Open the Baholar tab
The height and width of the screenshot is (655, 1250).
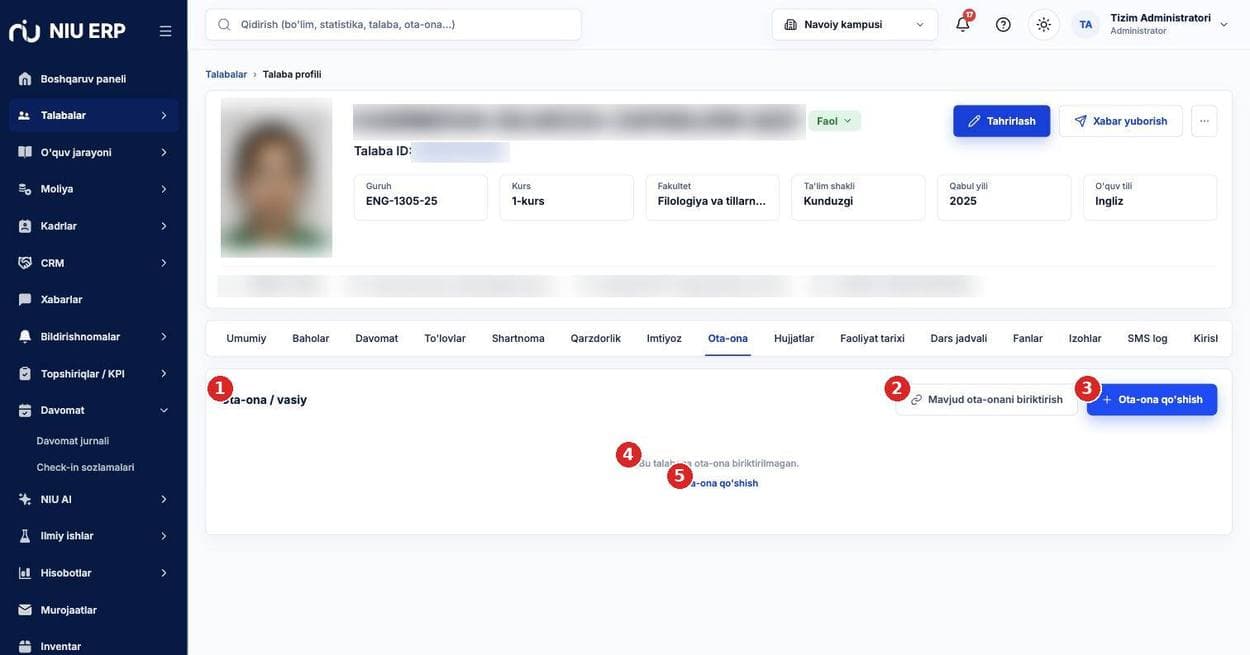(311, 338)
